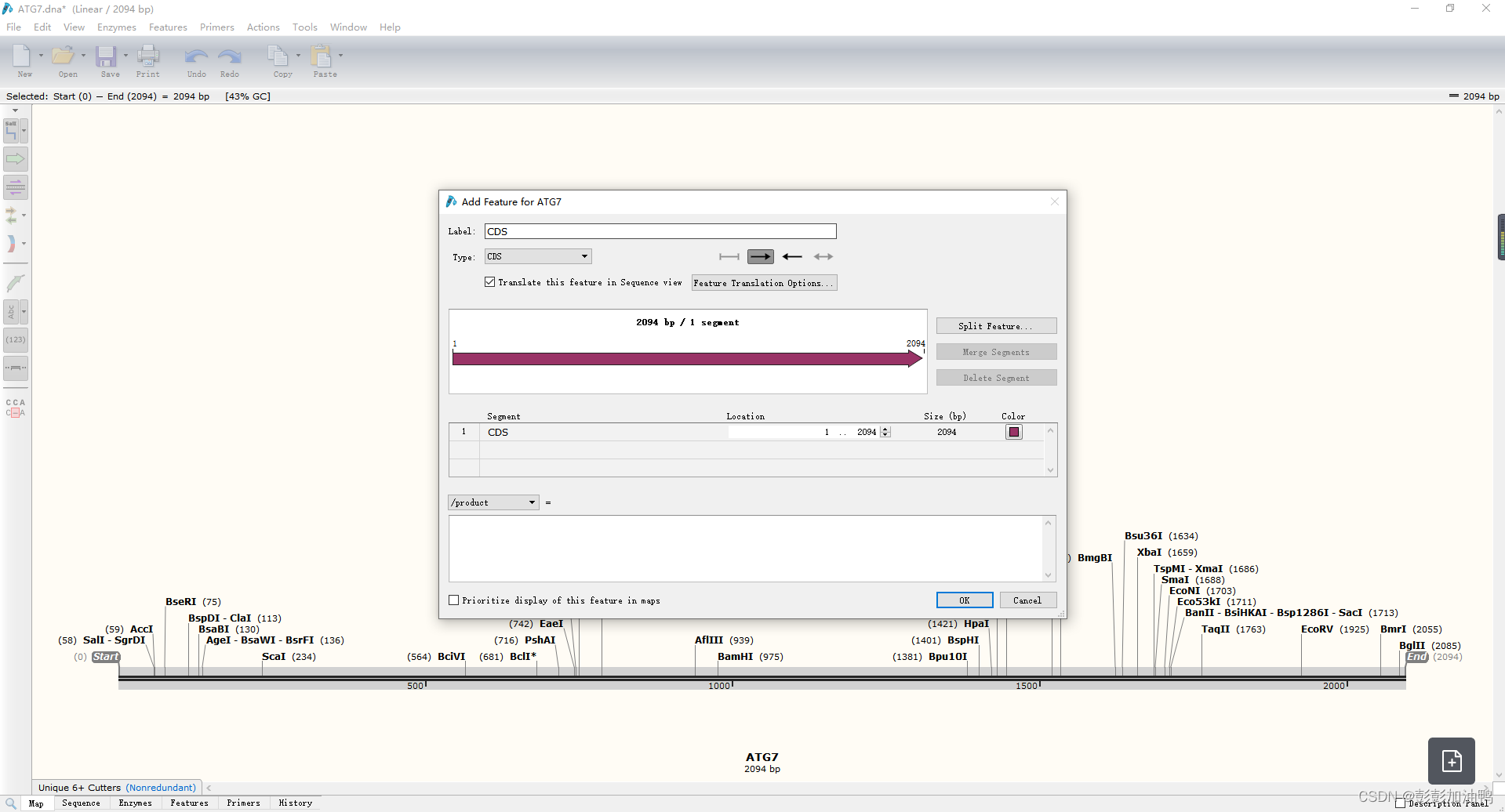Click the dotted line-break side icon
The height and width of the screenshot is (812, 1505).
coord(16,368)
